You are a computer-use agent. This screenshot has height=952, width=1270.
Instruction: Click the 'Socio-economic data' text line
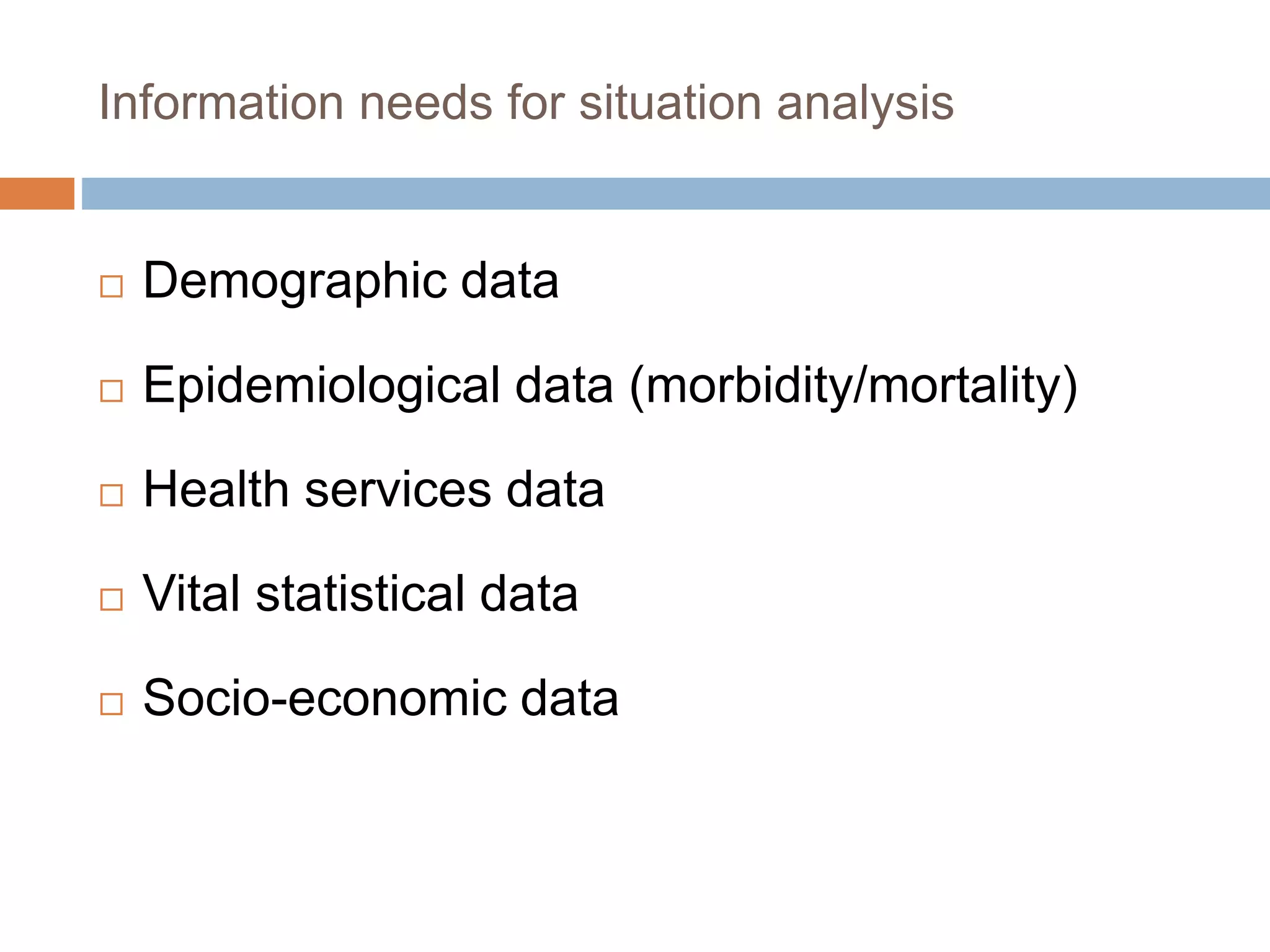tap(381, 699)
